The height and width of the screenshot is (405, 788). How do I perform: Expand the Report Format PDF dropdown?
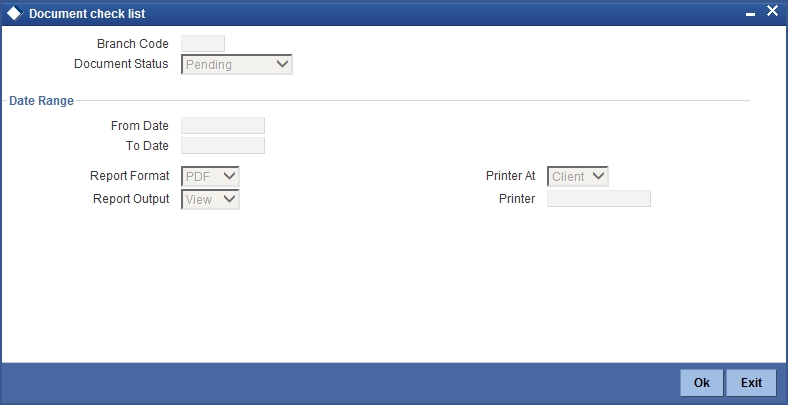[x=210, y=176]
